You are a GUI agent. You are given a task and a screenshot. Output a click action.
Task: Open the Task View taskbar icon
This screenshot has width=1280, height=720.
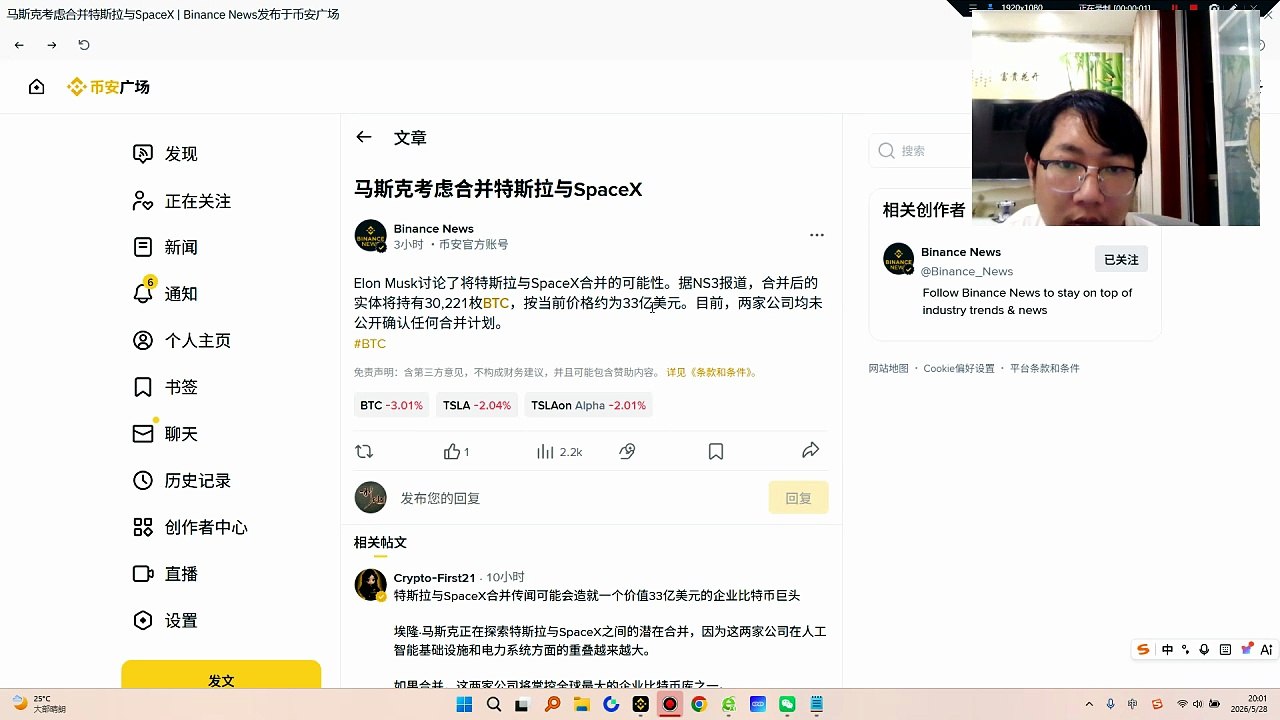pos(522,704)
